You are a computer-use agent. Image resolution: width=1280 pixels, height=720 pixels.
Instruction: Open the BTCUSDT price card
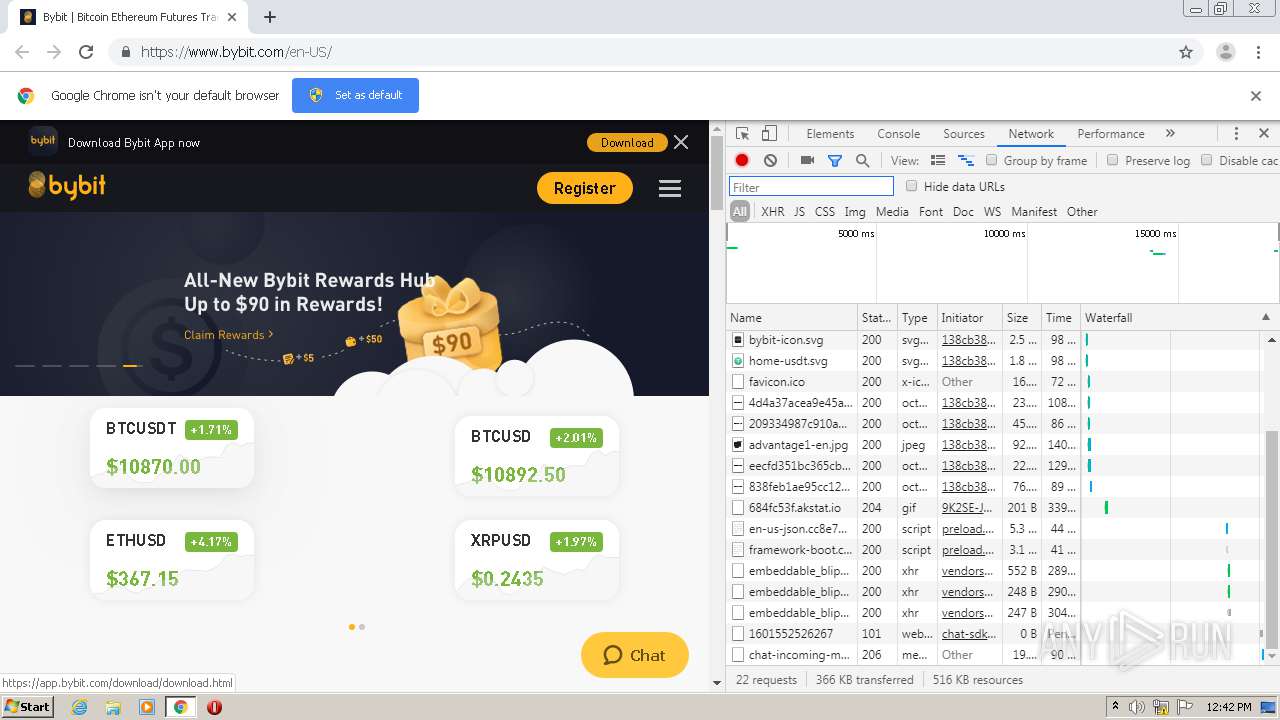[x=172, y=447]
